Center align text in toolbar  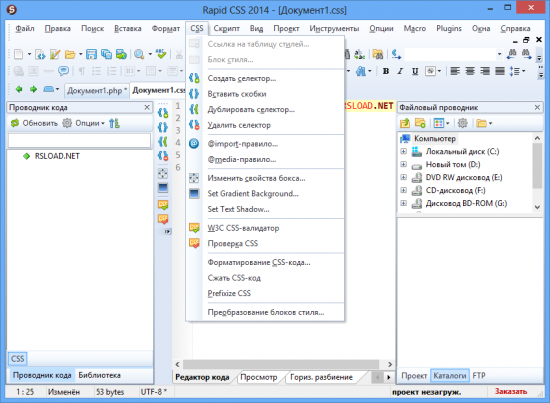point(470,71)
